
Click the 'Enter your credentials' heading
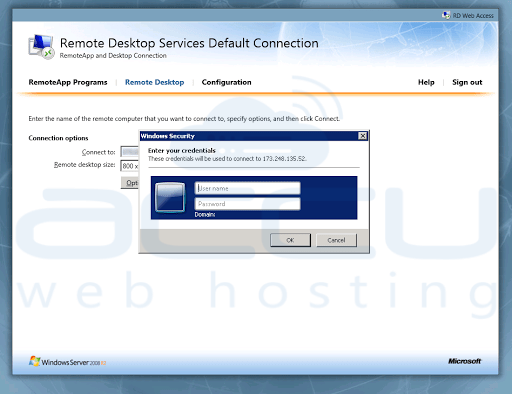click(182, 150)
